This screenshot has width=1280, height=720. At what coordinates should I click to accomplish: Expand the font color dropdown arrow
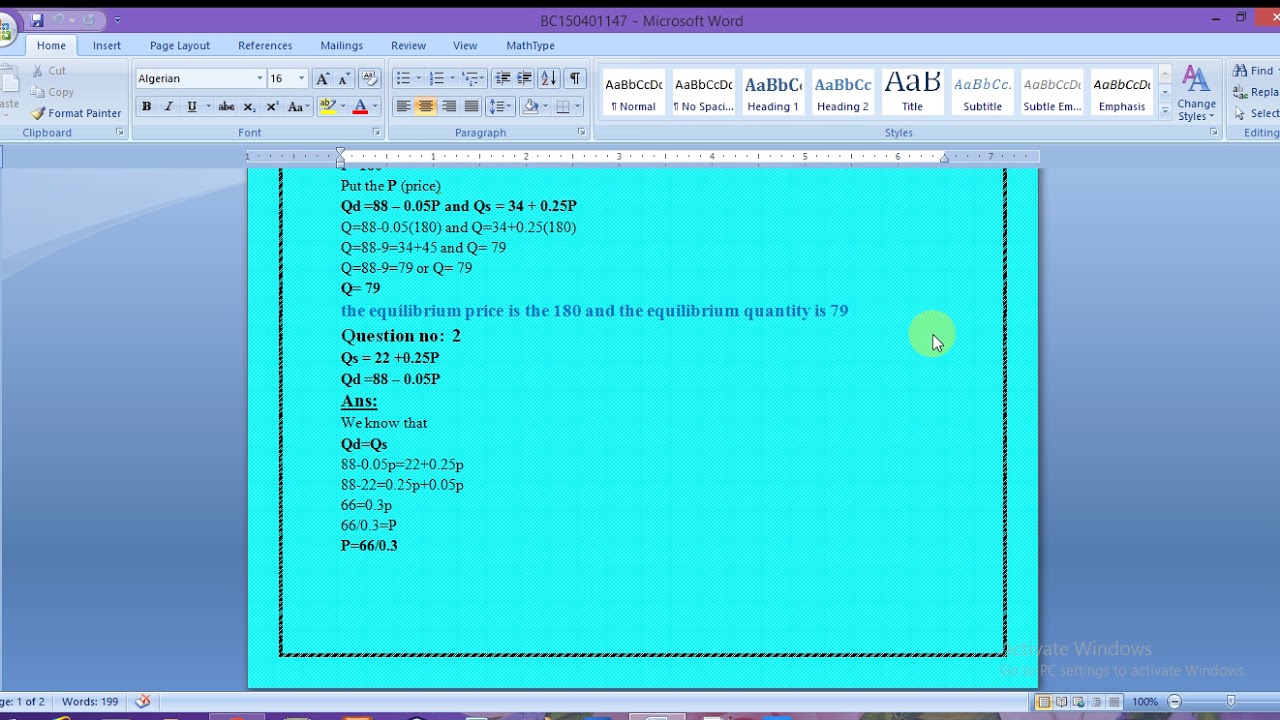(375, 107)
